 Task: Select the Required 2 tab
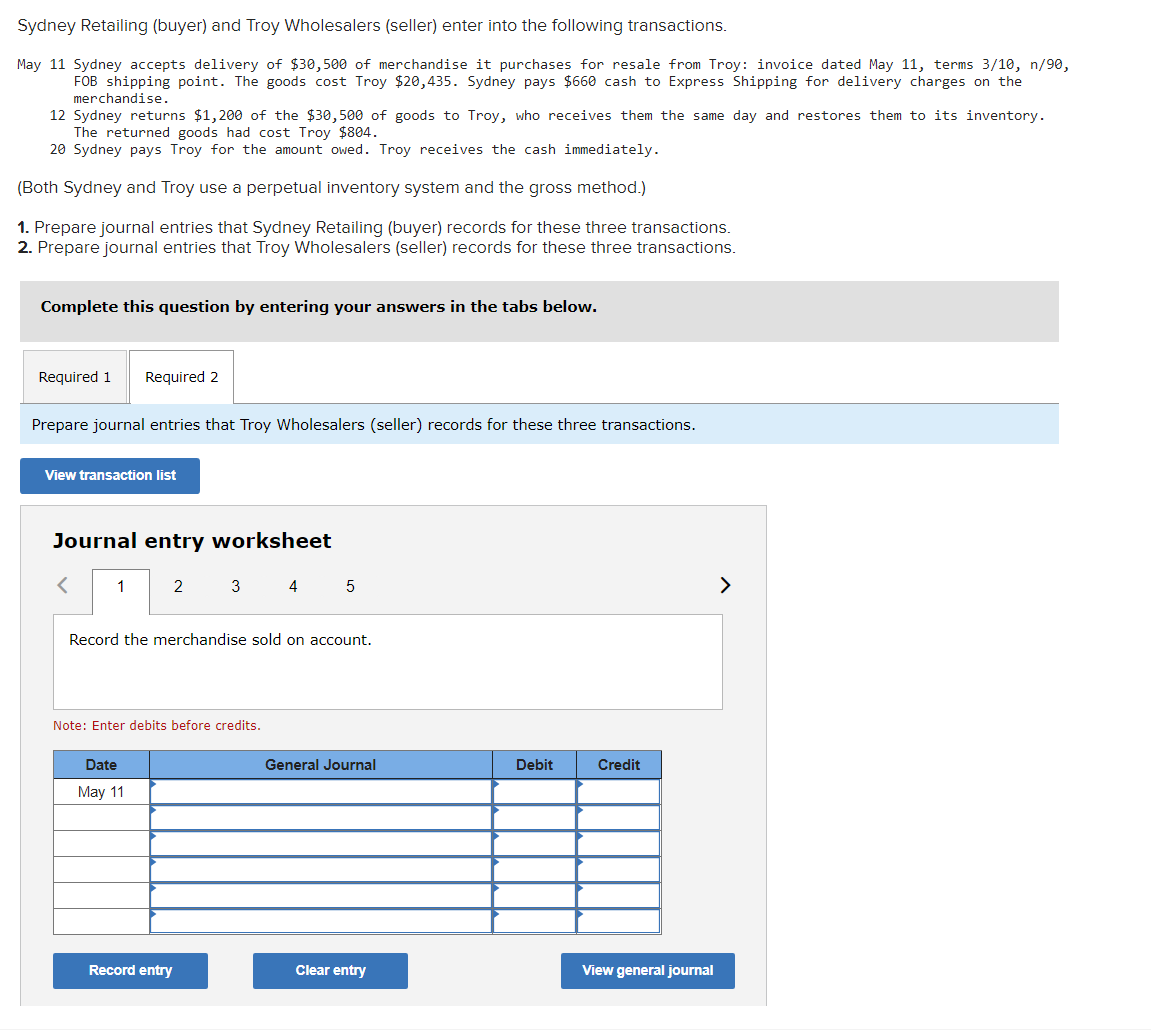coord(182,377)
